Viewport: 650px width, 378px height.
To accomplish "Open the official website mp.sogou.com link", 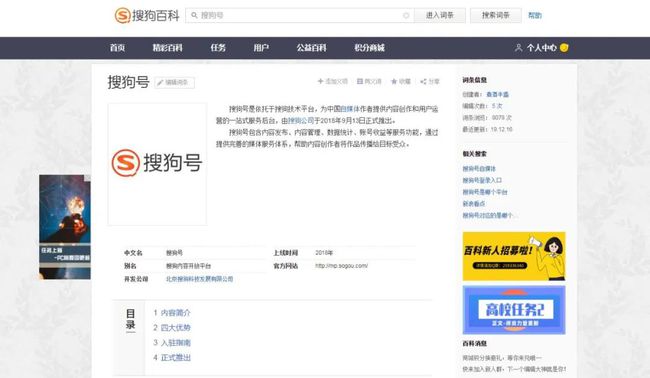I will (341, 266).
